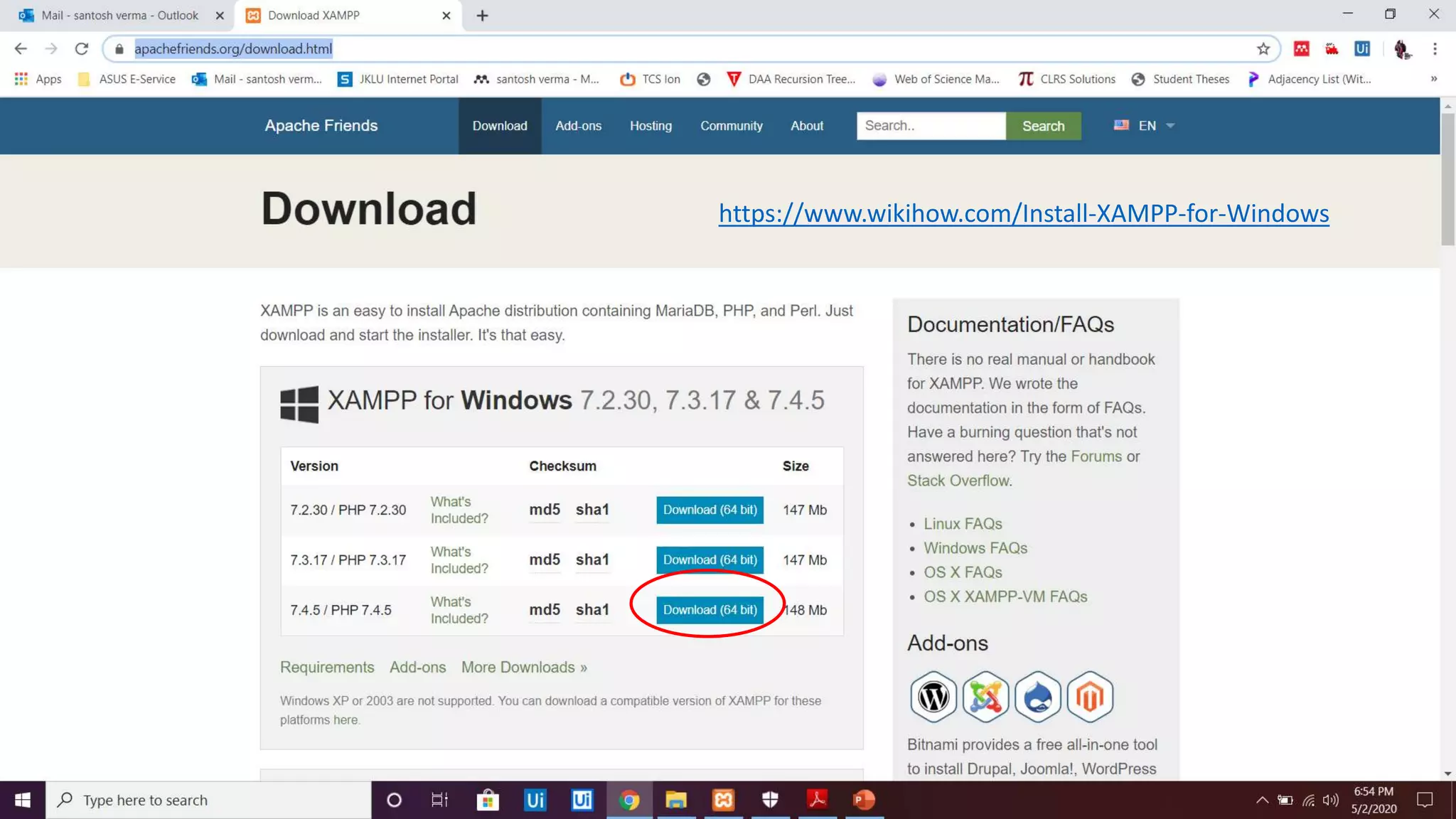
Task: Close the Outlook Mail tab
Action: click(220, 15)
